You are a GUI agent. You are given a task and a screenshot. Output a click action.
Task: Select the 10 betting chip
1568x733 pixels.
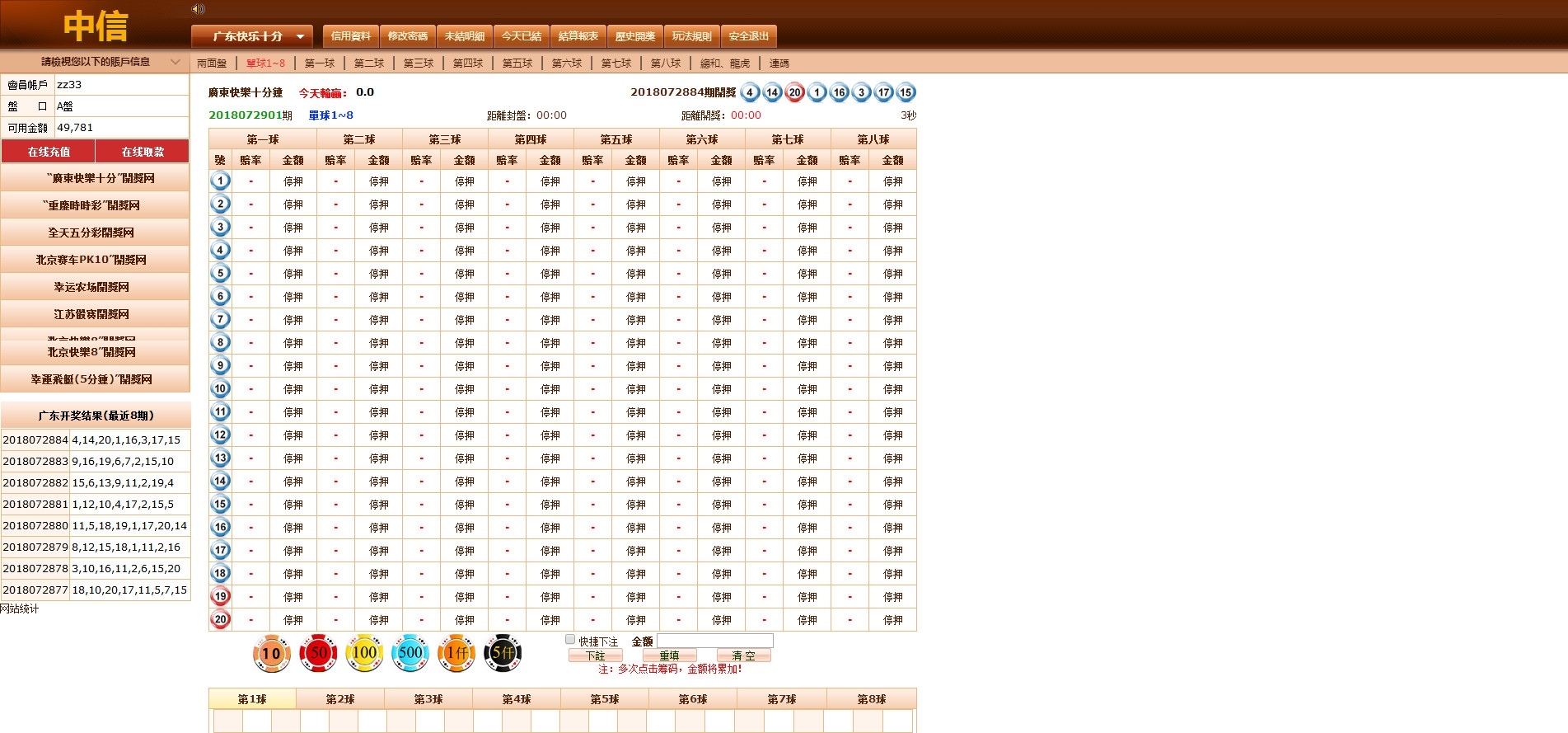point(271,654)
